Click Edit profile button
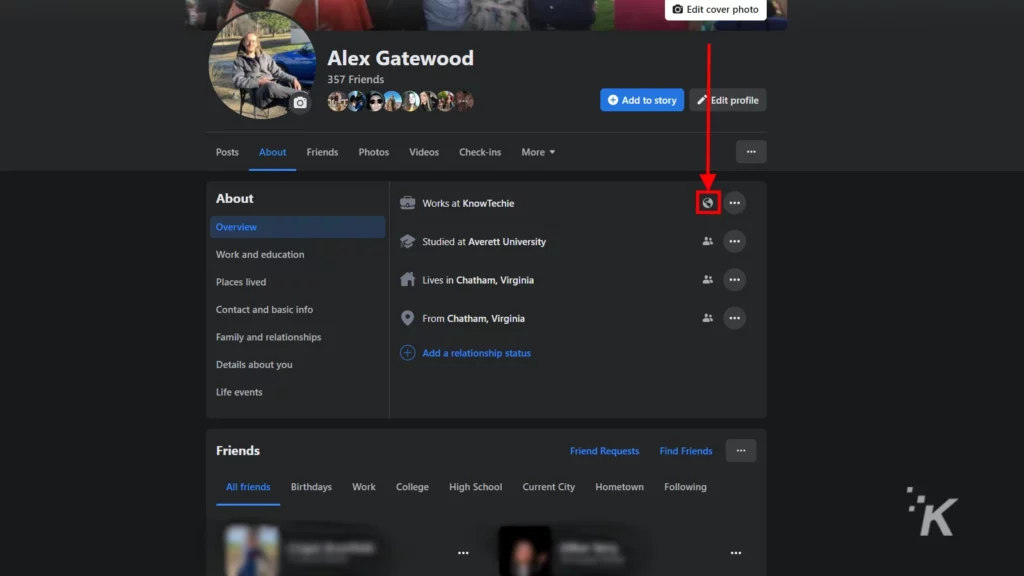Viewport: 1024px width, 576px height. (728, 100)
